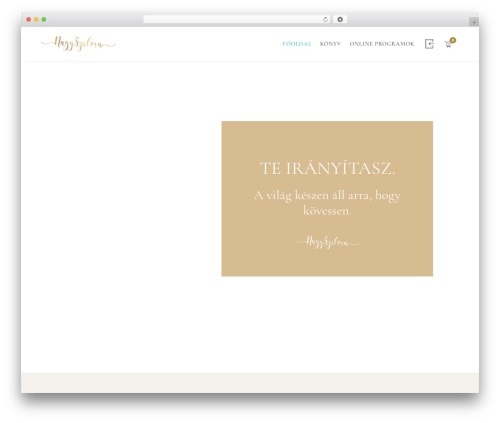Click the 'A világ készen áll arra' text

click(327, 203)
